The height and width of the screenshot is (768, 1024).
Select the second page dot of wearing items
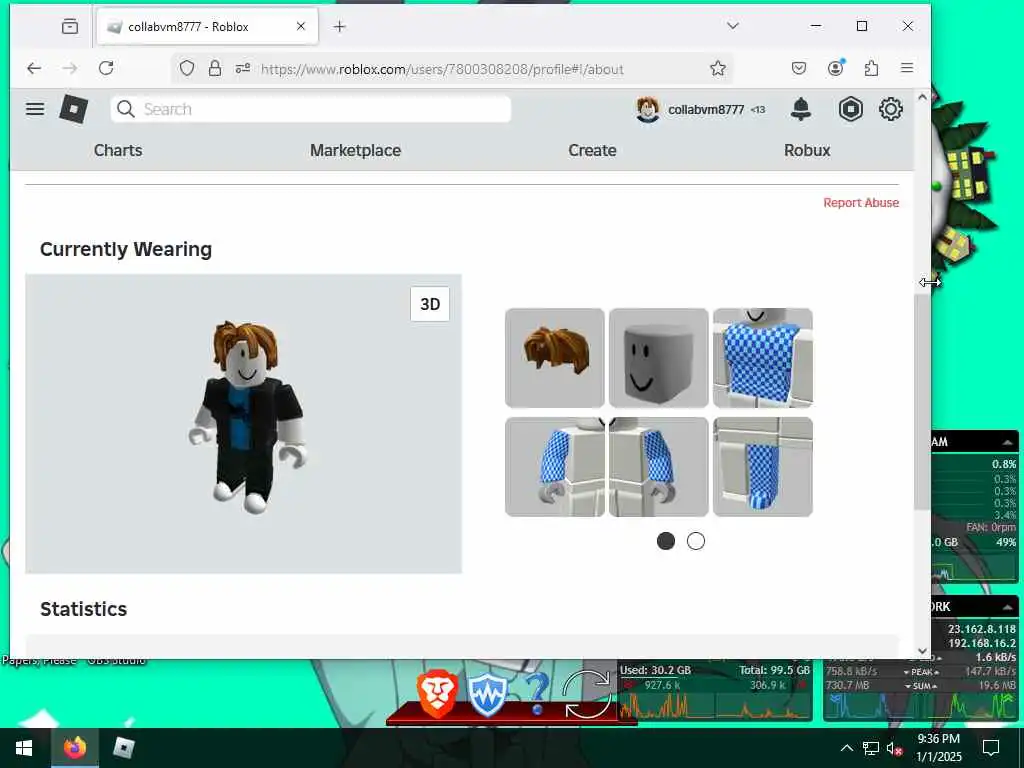point(696,541)
